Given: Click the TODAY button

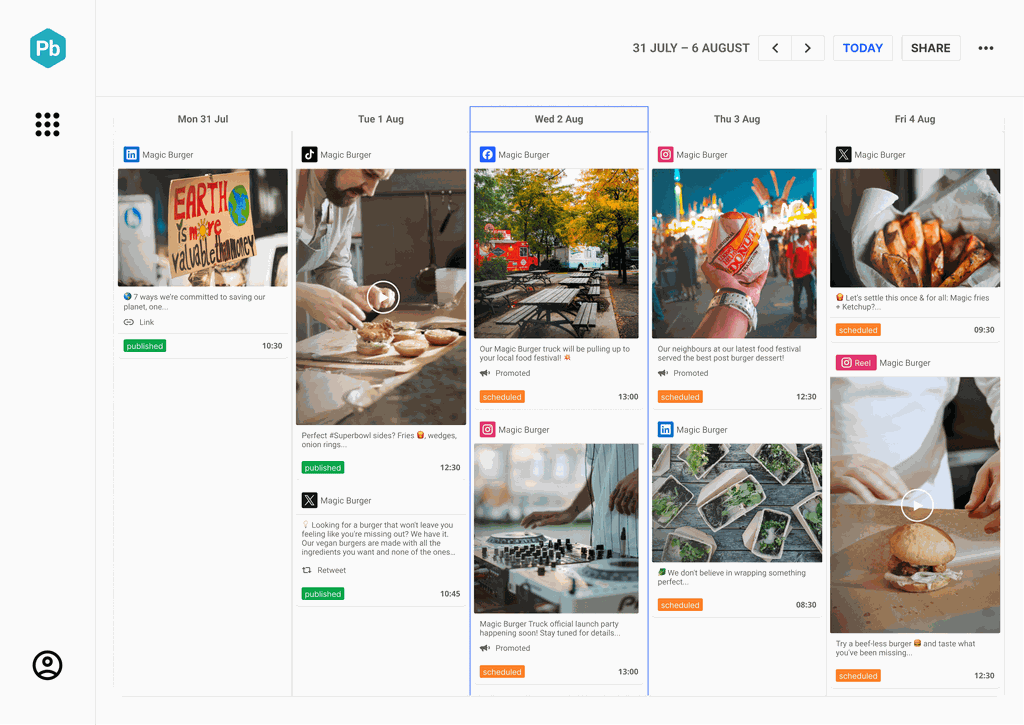Looking at the screenshot, I should pyautogui.click(x=862, y=48).
